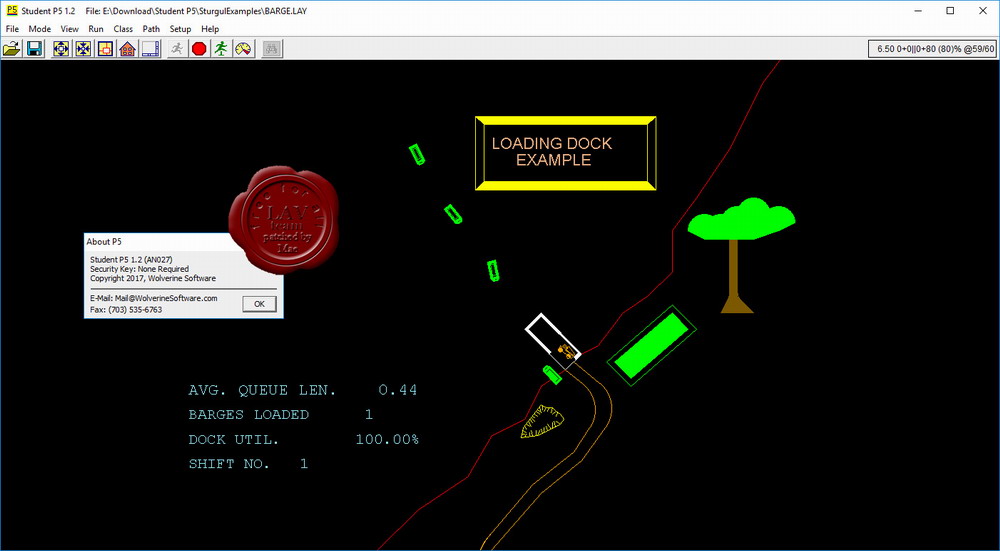
Task: Click the green jumping man icon
Action: 221,48
